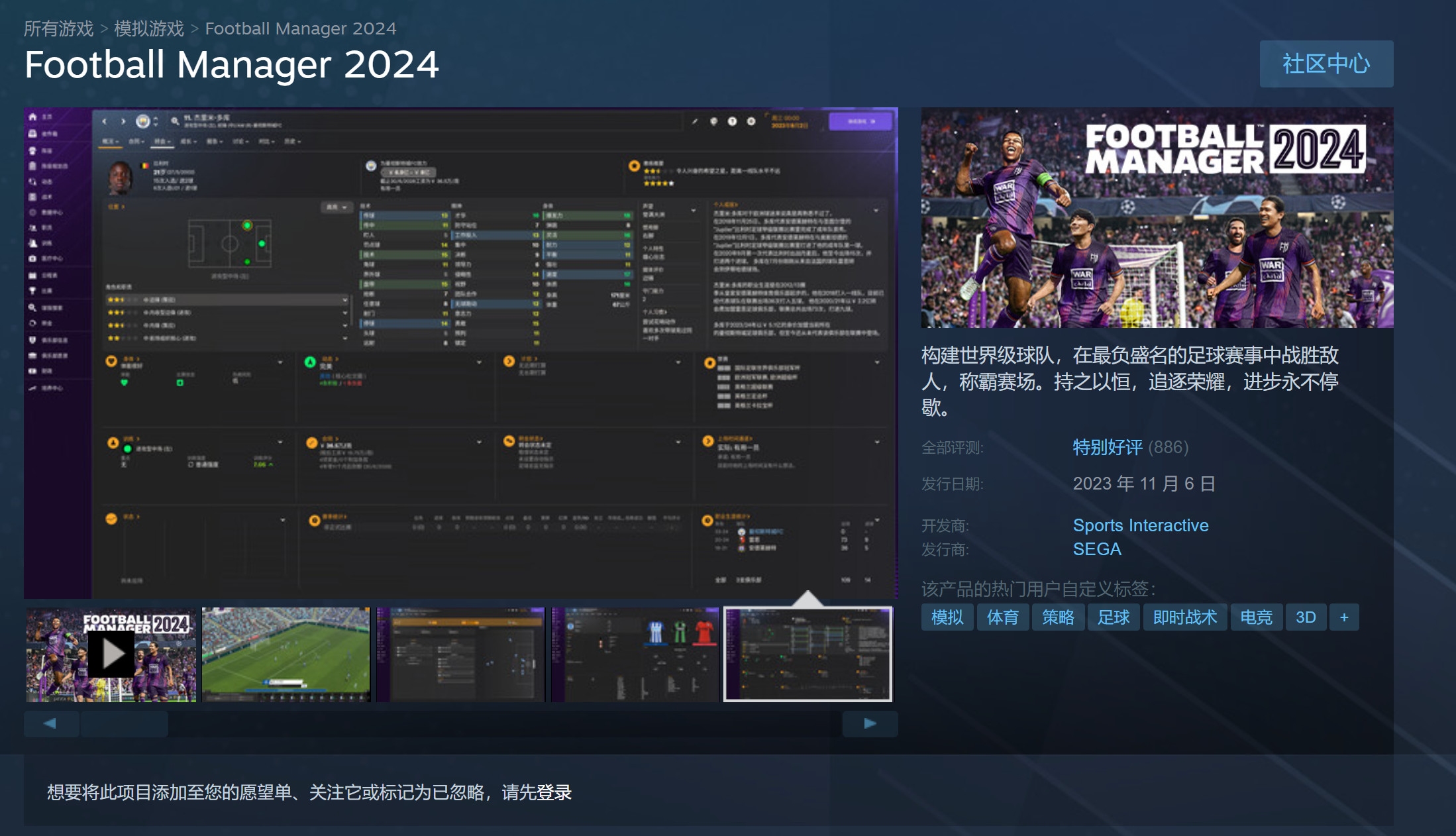
Task: Click the search magnifier in the game's top bar
Action: [175, 121]
